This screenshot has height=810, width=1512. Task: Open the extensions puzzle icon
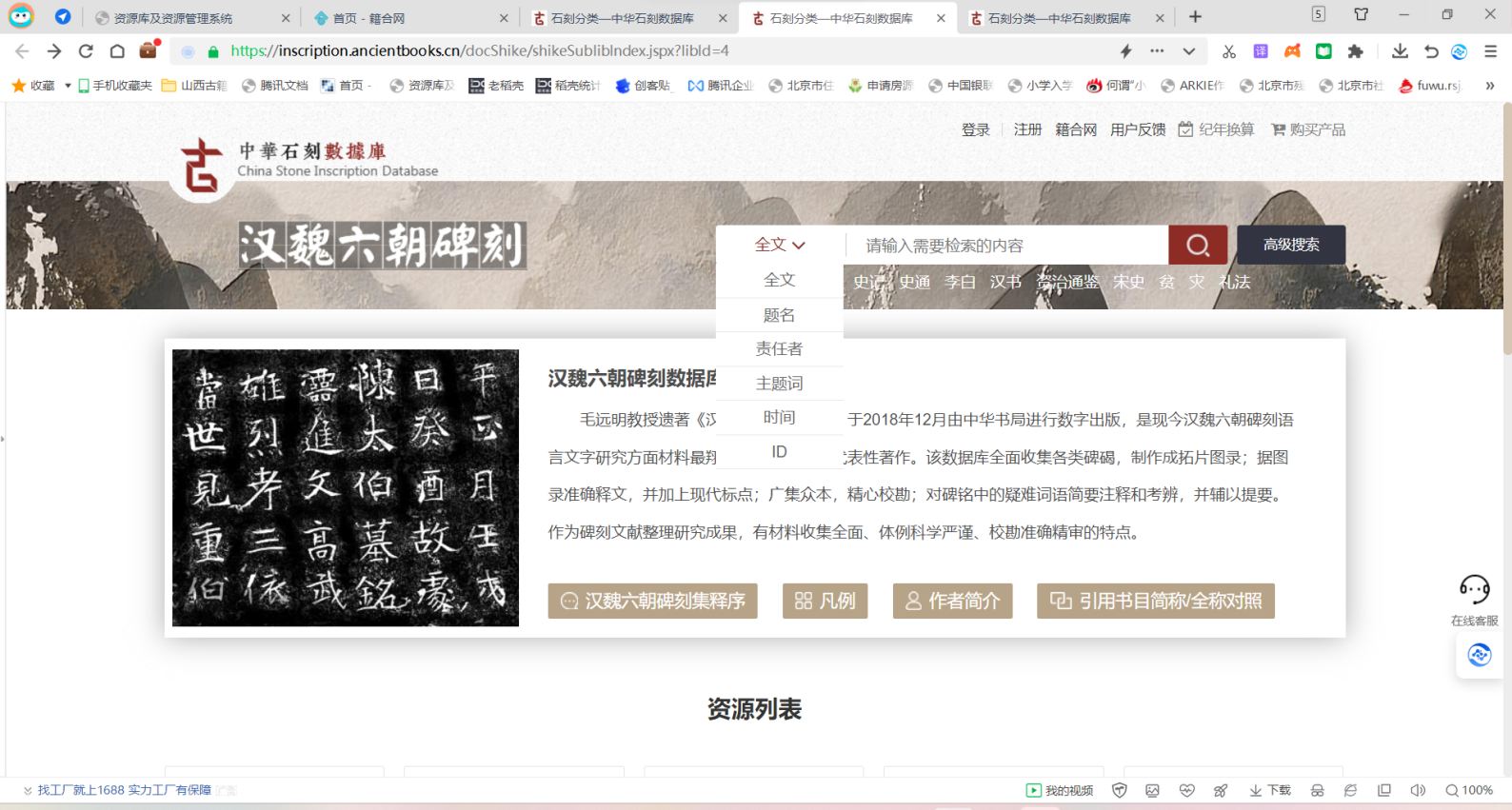[1355, 51]
